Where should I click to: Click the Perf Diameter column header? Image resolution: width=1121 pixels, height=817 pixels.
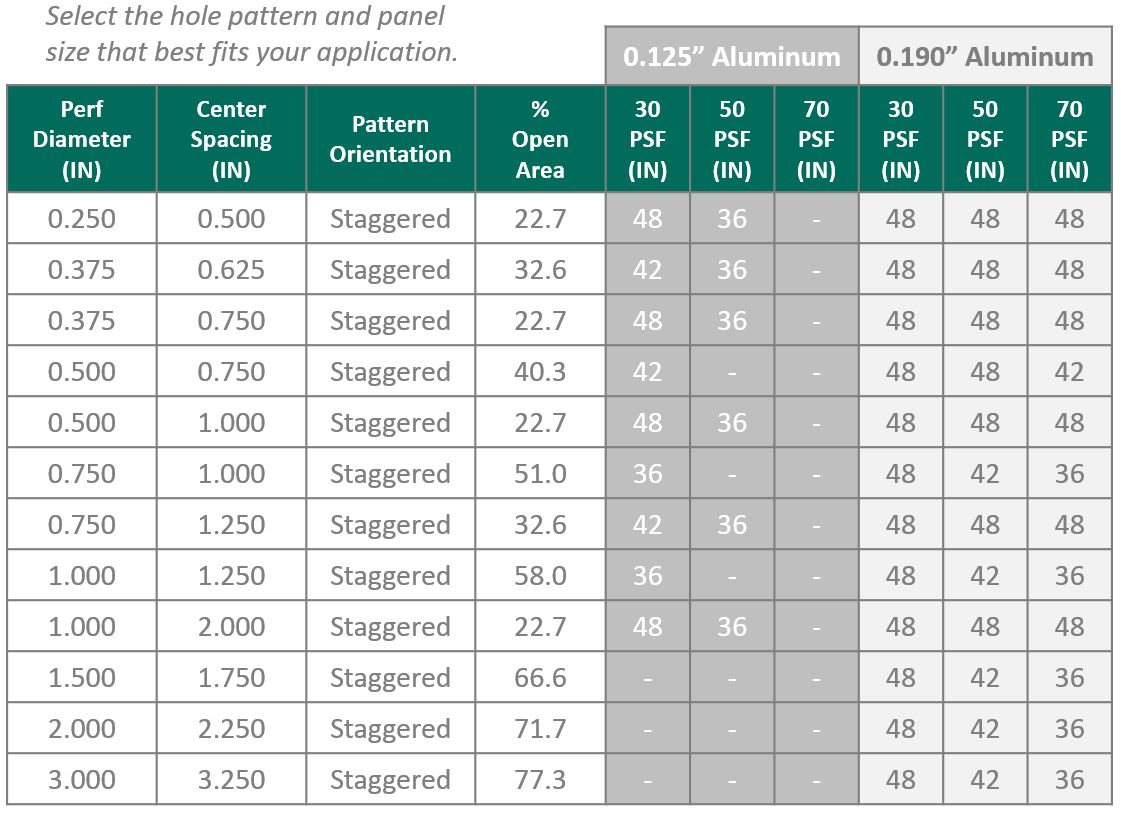point(82,139)
